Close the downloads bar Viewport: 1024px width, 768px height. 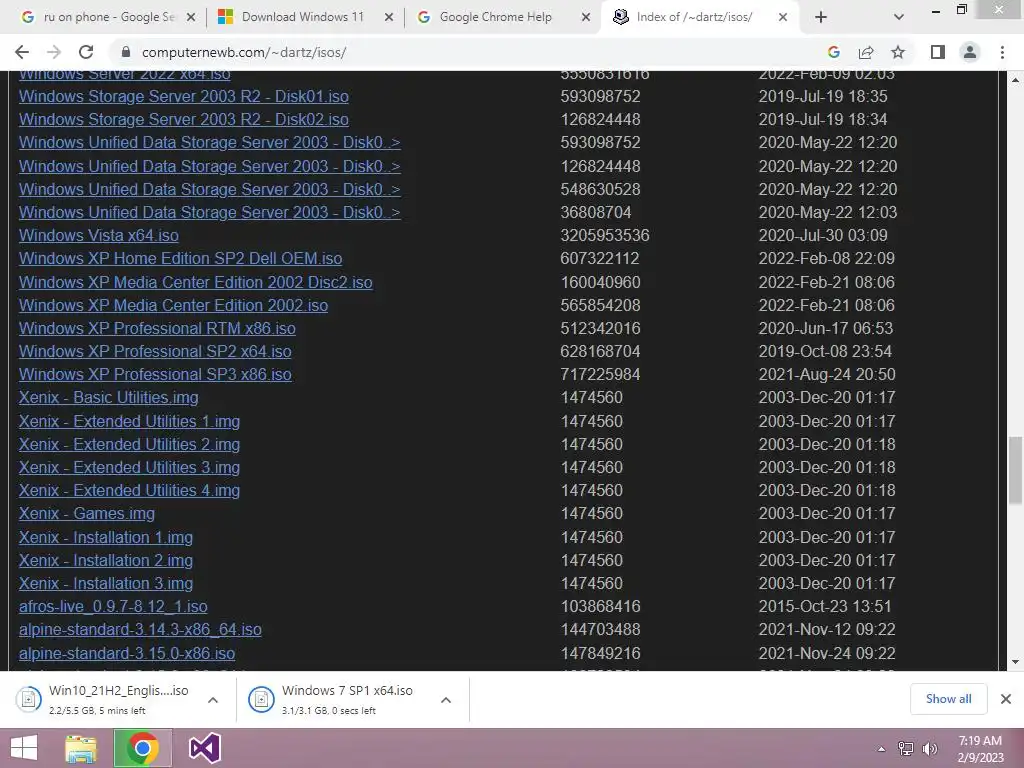[1006, 699]
